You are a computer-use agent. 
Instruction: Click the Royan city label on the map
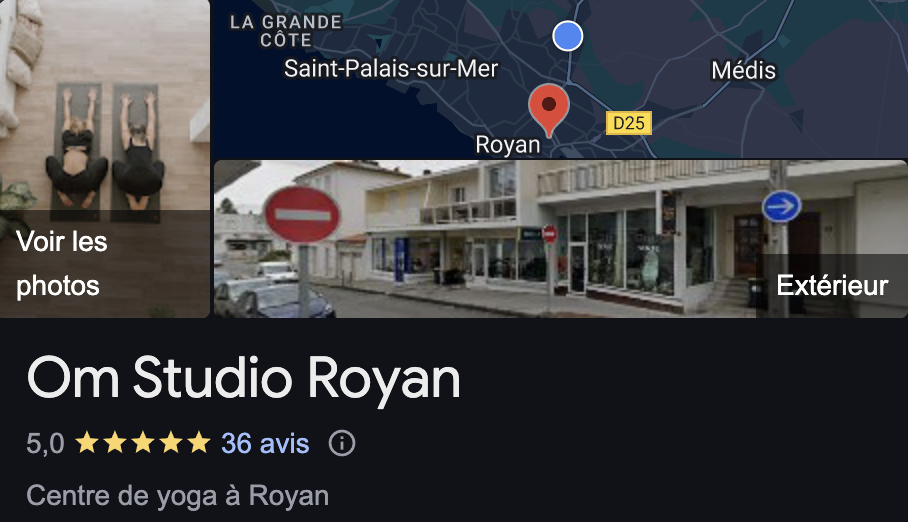pyautogui.click(x=508, y=145)
